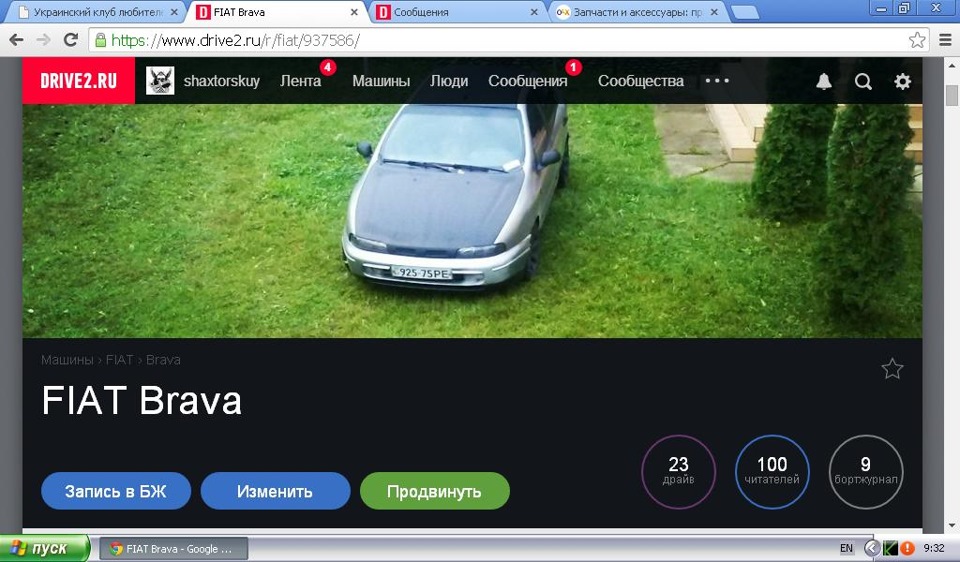This screenshot has height=562, width=960.
Task: Click the Машины breadcrumb link
Action: (67, 360)
